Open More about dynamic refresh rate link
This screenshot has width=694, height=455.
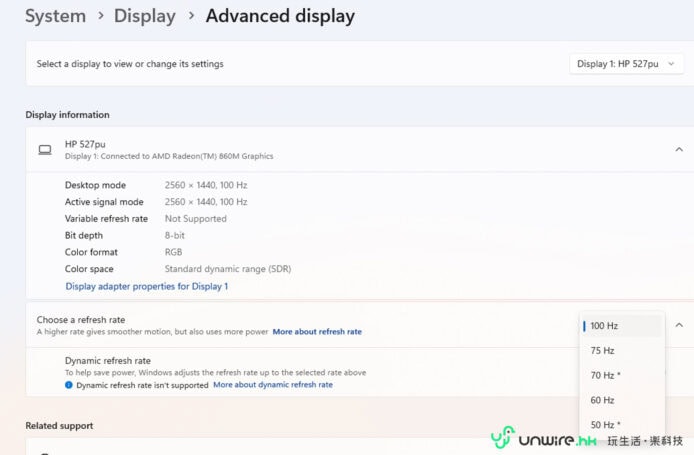pos(273,385)
